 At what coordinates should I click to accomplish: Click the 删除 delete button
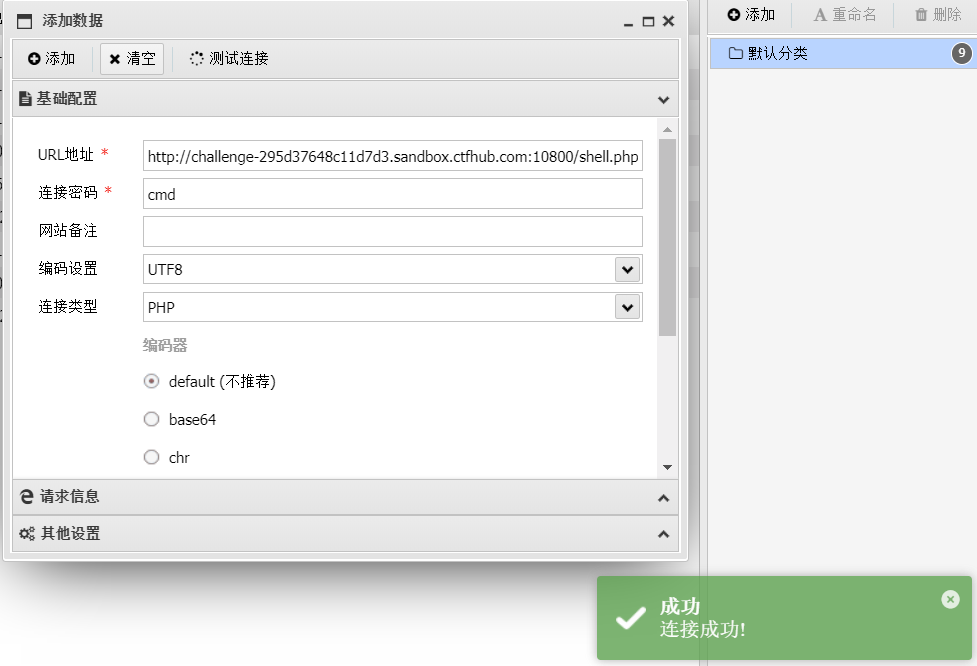[936, 14]
